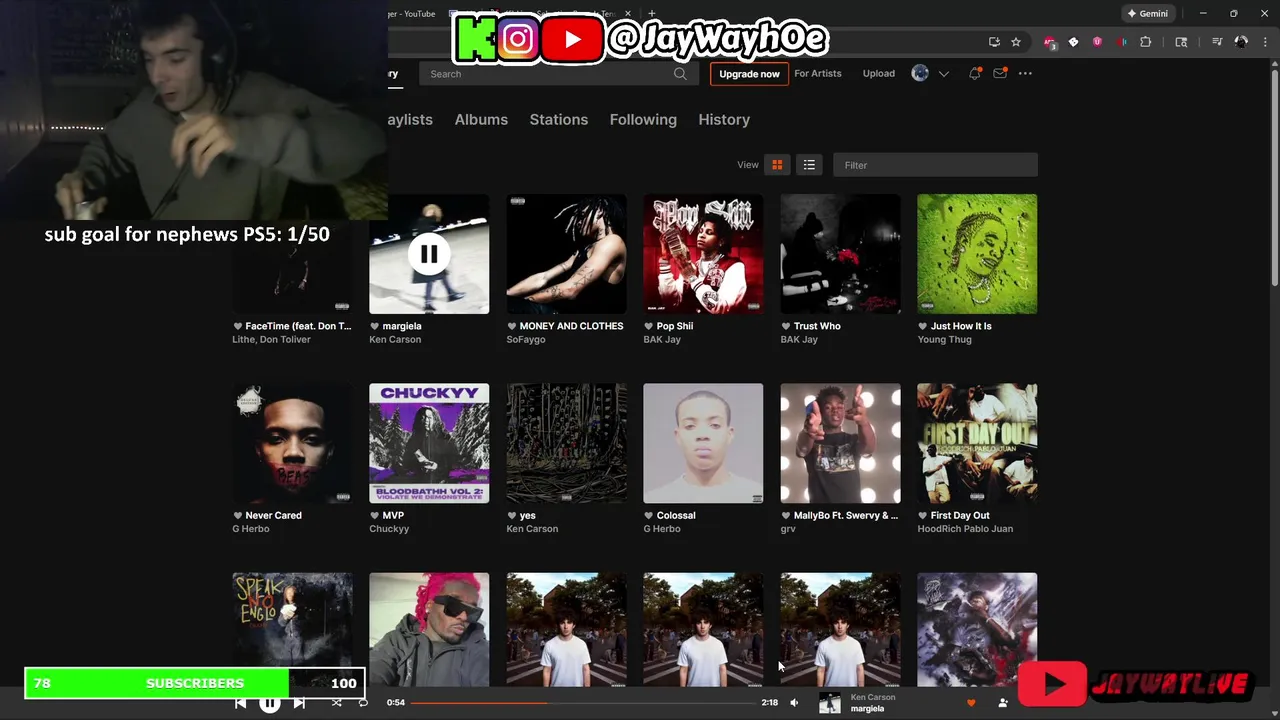Toggle the heart next to Never Cared

click(238, 516)
